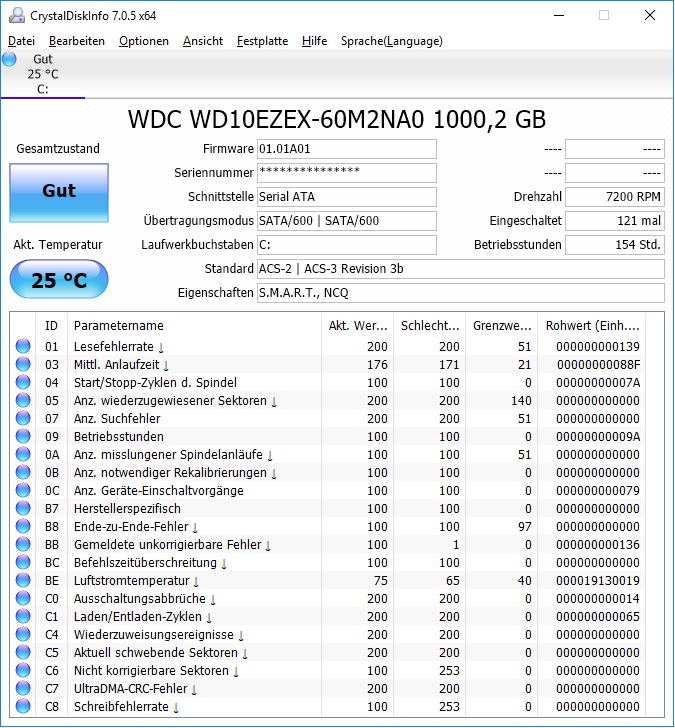675x728 pixels.
Task: Click the 25 °C temperature button
Action: click(59, 279)
